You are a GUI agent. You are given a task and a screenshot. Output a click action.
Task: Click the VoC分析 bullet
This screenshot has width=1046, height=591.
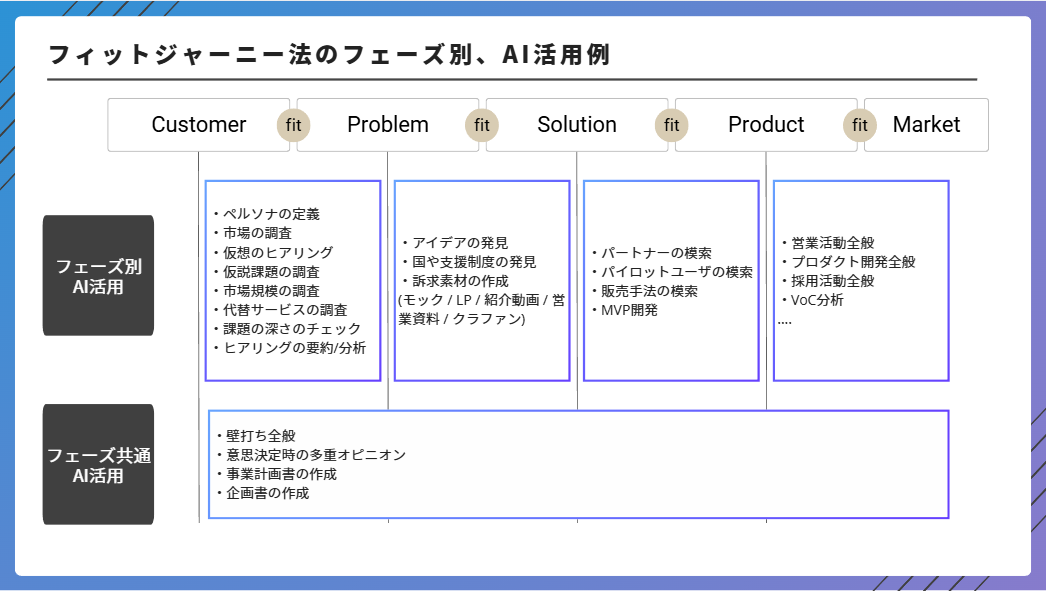coord(813,300)
